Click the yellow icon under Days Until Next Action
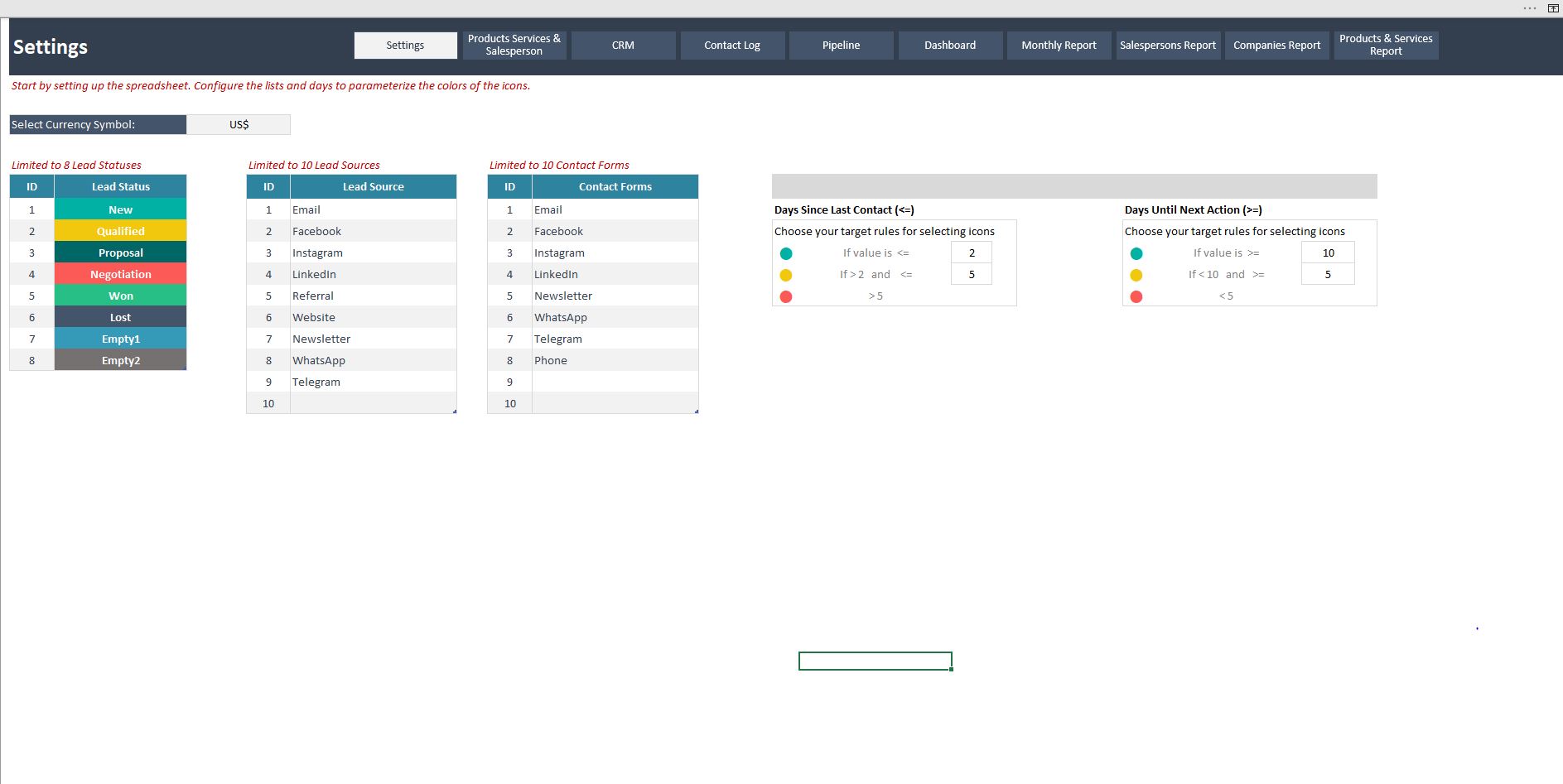Screen dimensions: 1563x784 click(1136, 275)
